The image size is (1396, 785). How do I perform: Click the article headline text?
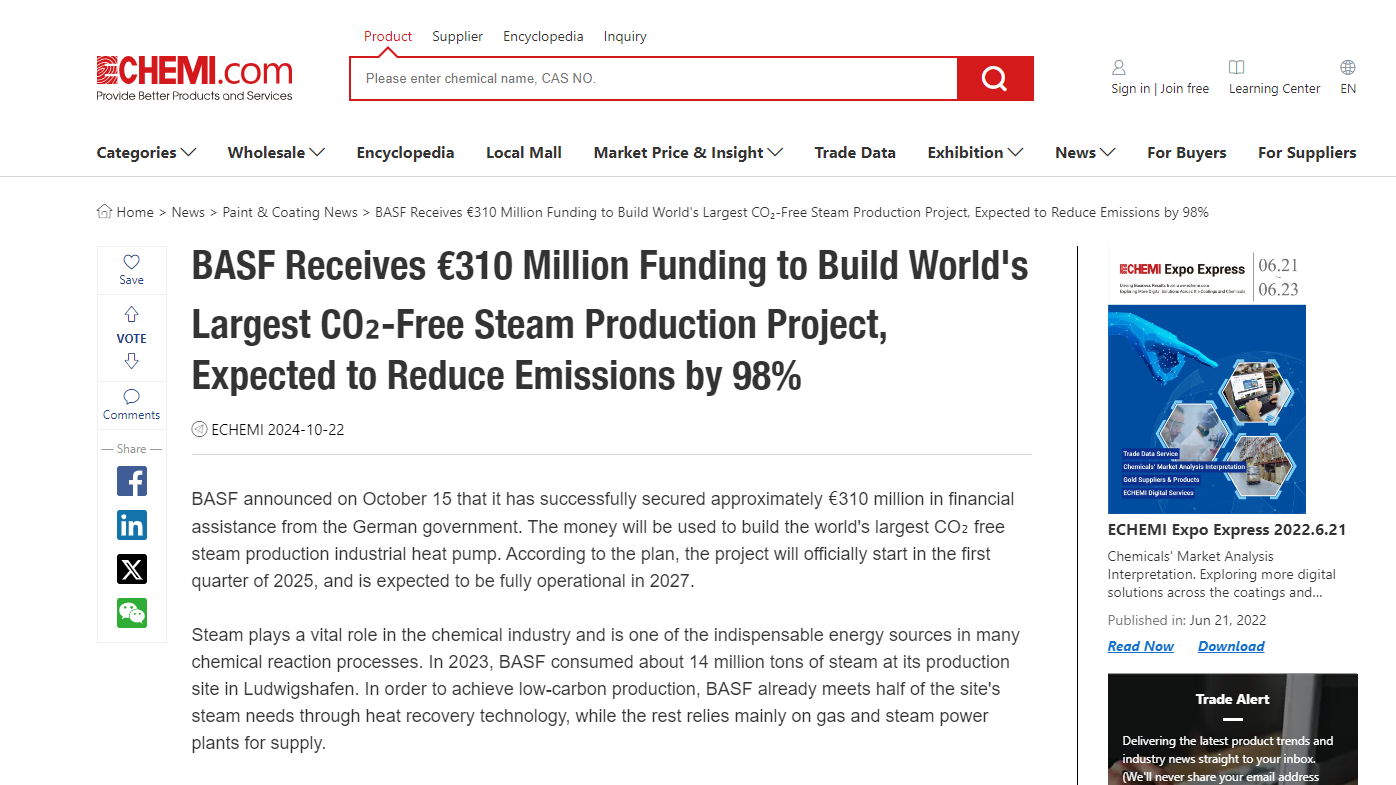610,321
